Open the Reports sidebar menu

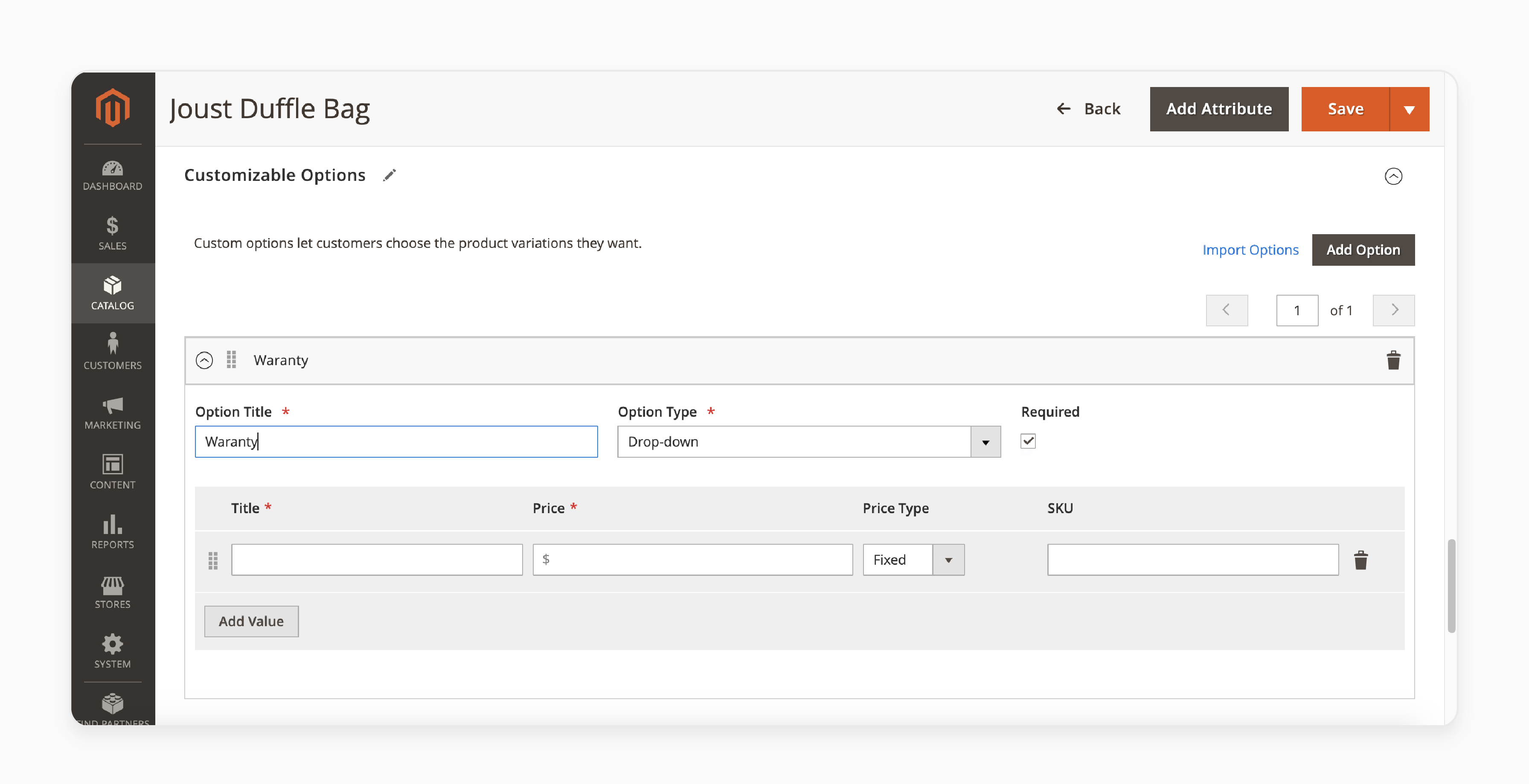pyautogui.click(x=113, y=532)
